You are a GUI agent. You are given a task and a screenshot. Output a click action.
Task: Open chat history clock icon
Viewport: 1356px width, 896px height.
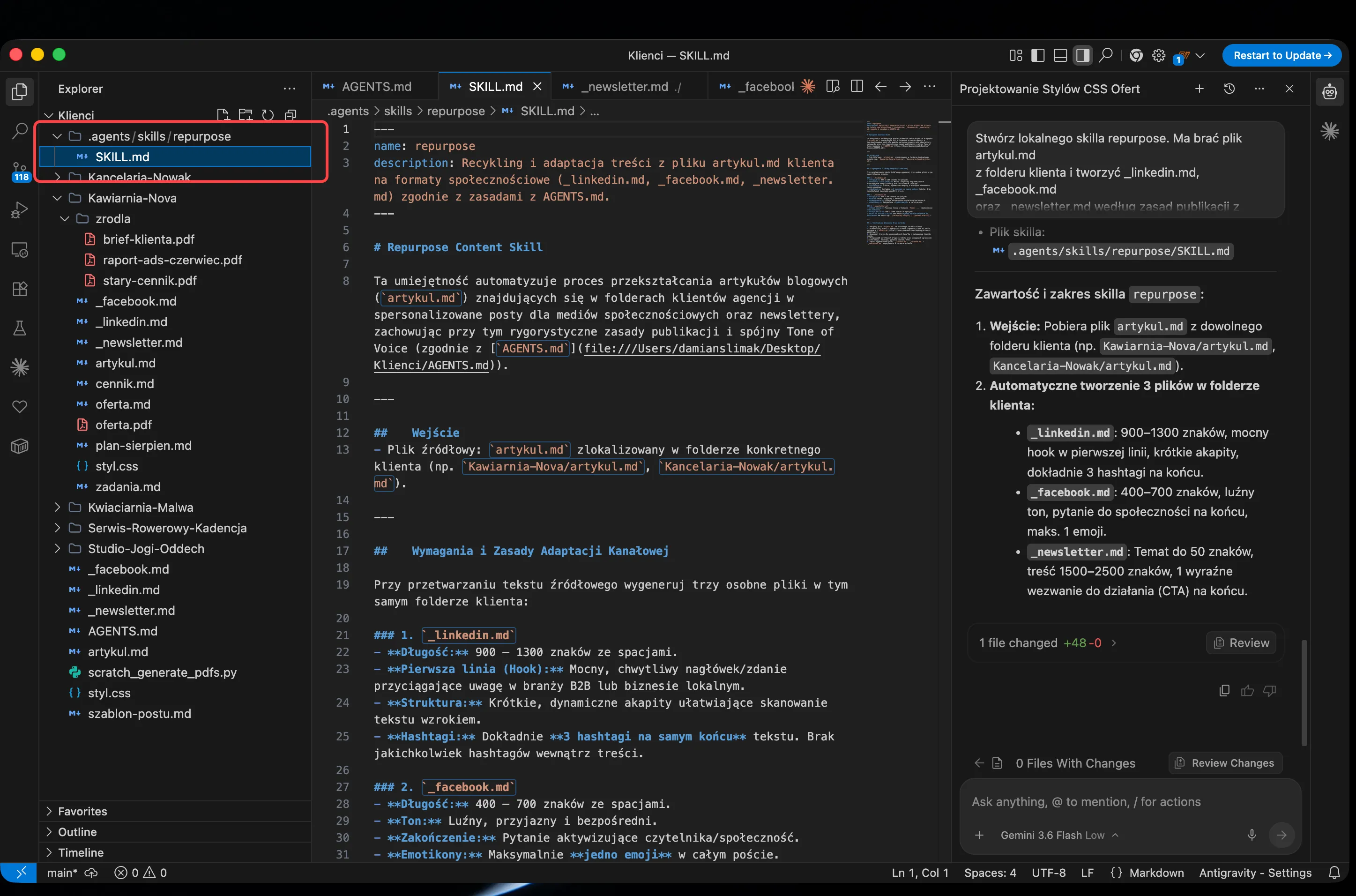click(x=1229, y=89)
